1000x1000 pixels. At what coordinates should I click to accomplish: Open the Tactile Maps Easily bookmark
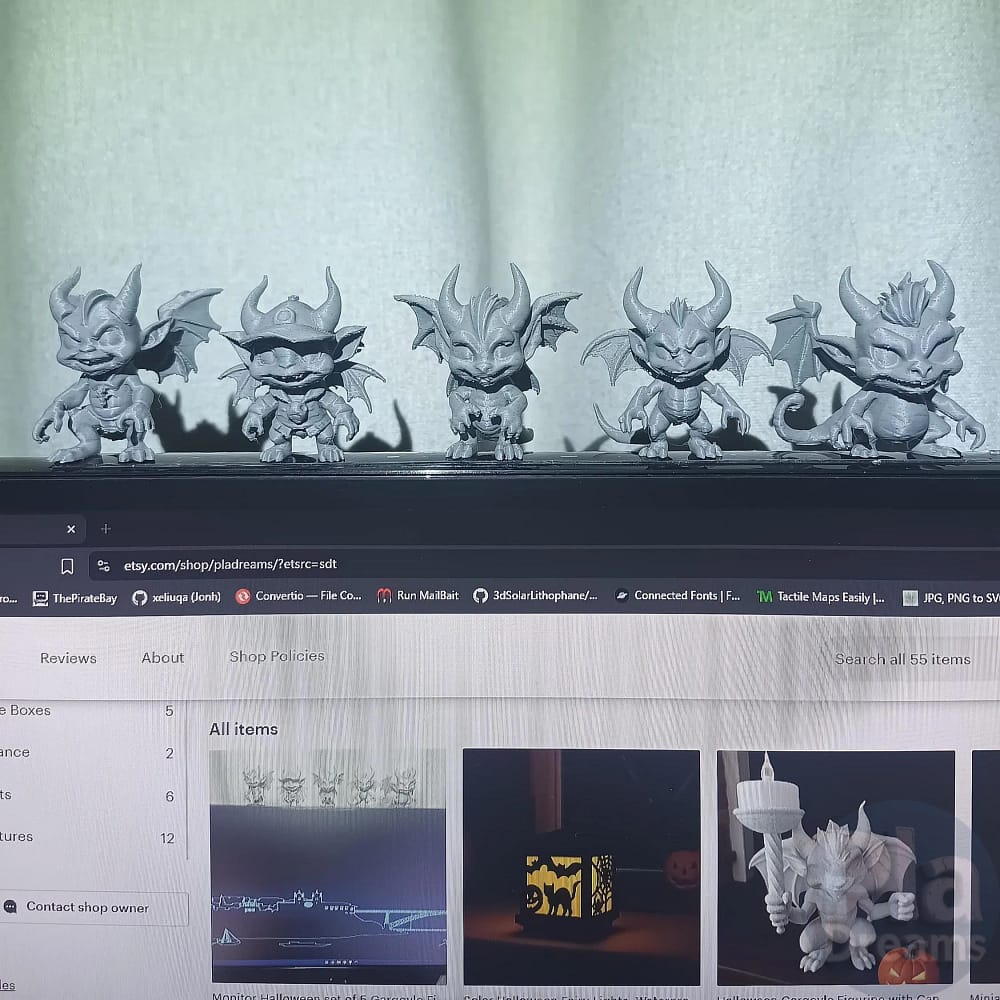click(821, 597)
